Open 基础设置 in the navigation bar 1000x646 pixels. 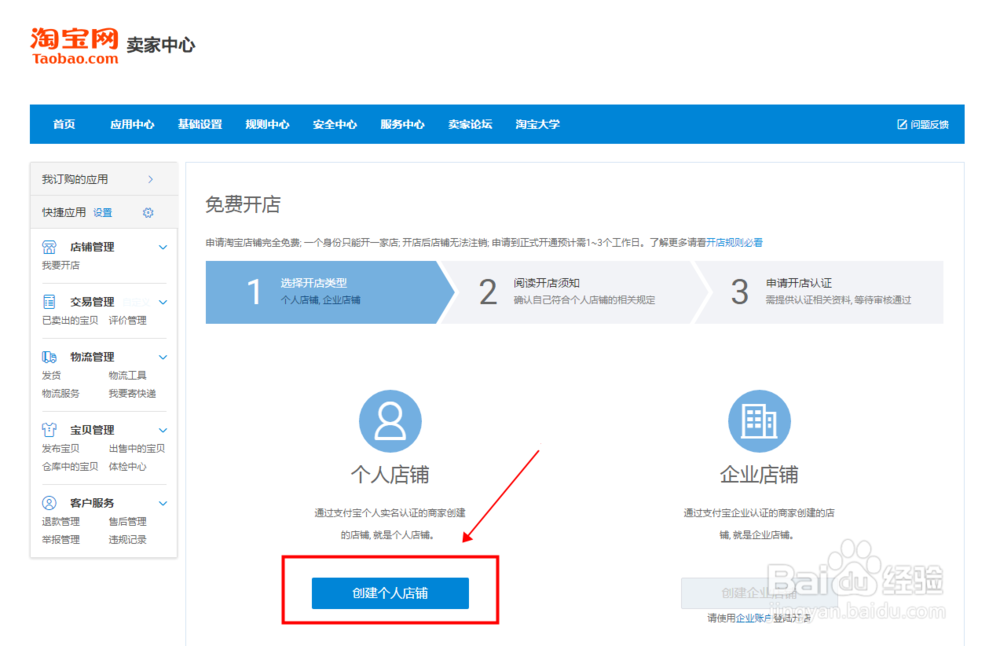200,124
